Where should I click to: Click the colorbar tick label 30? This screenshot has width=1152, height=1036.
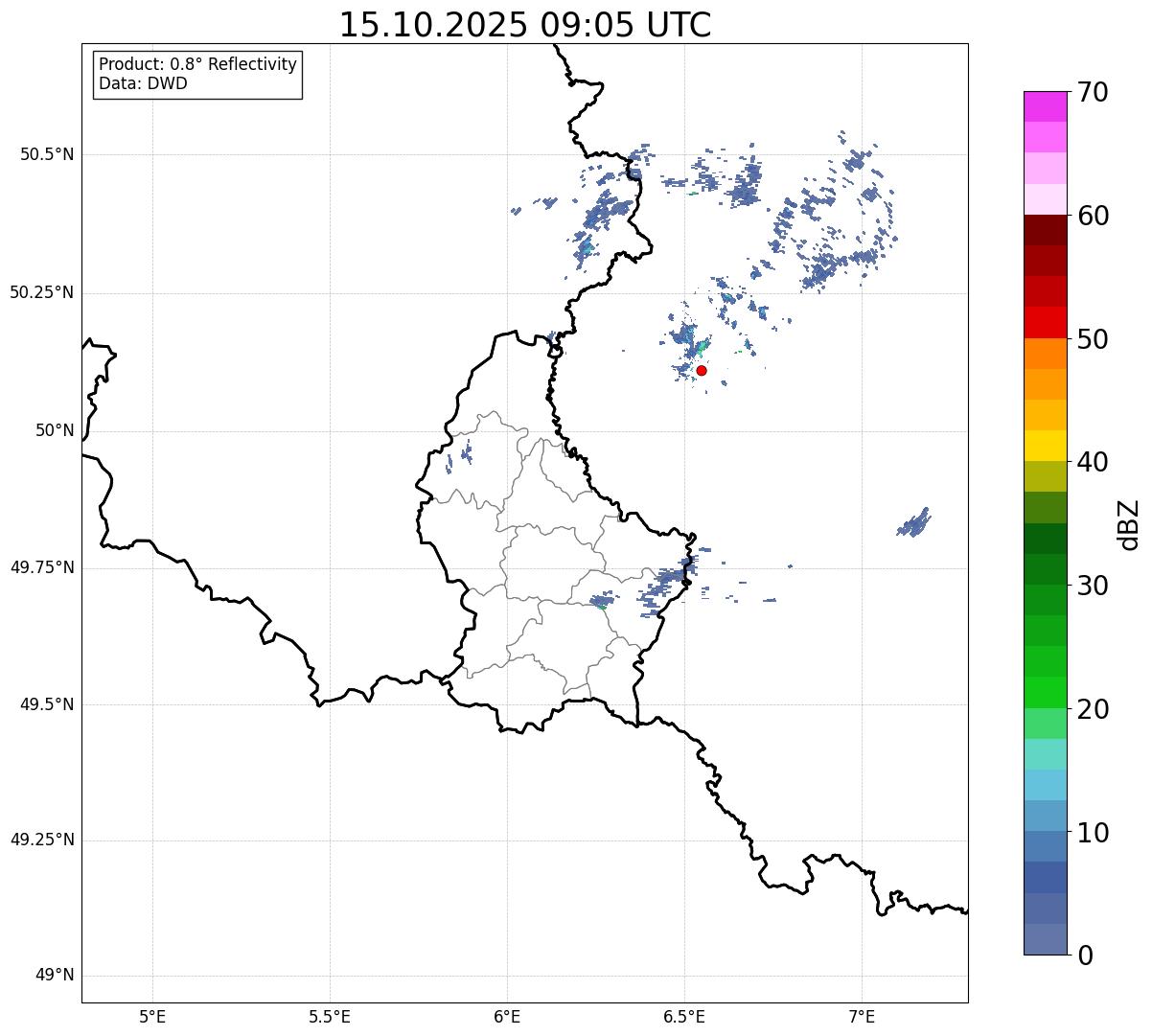point(1093,586)
